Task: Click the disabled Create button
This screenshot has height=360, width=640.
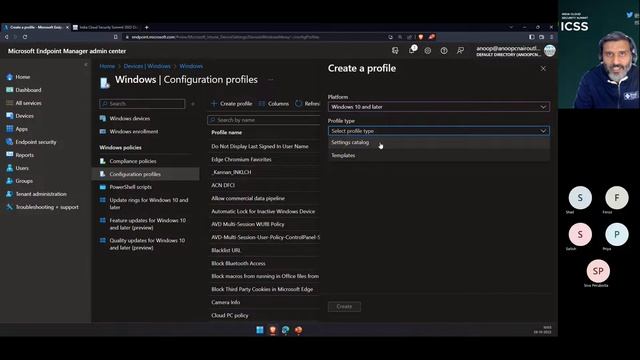Action: (344, 307)
